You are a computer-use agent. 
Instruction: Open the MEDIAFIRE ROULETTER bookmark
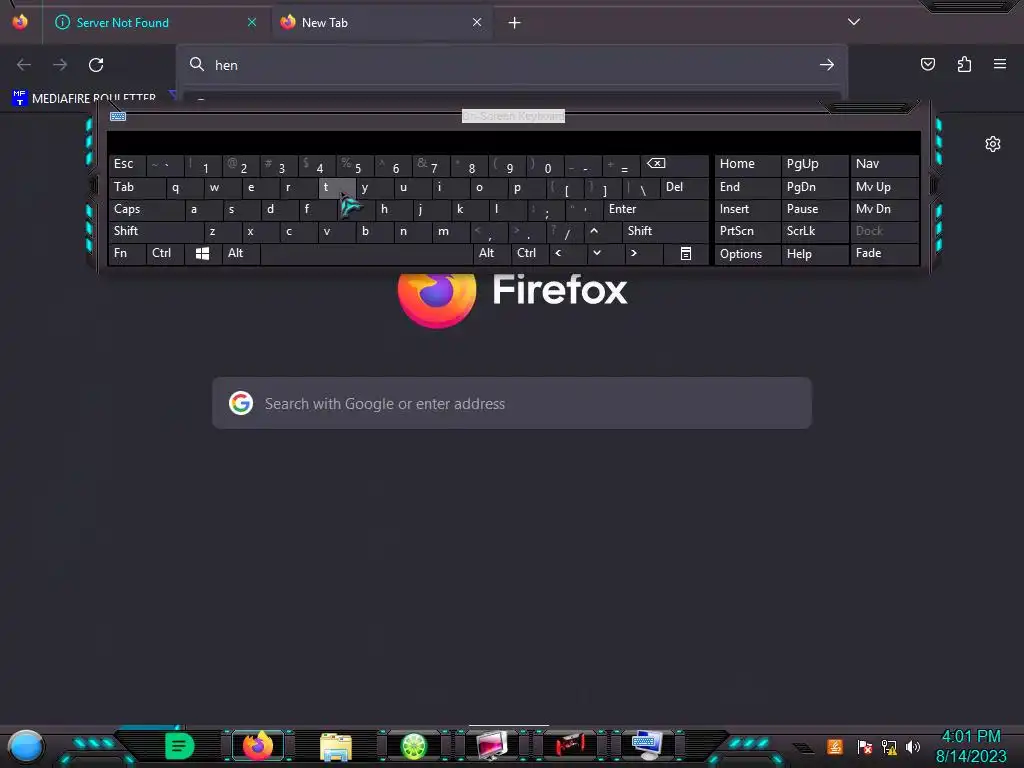coord(84,98)
